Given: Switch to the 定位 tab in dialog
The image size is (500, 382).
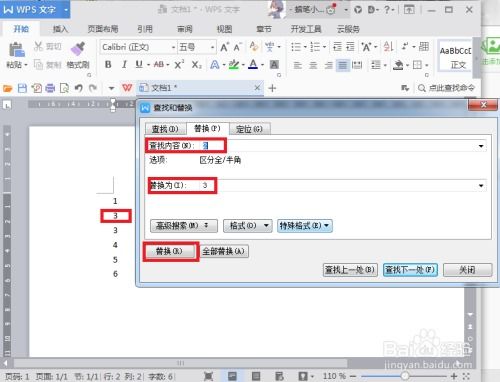Looking at the screenshot, I should pyautogui.click(x=249, y=129).
